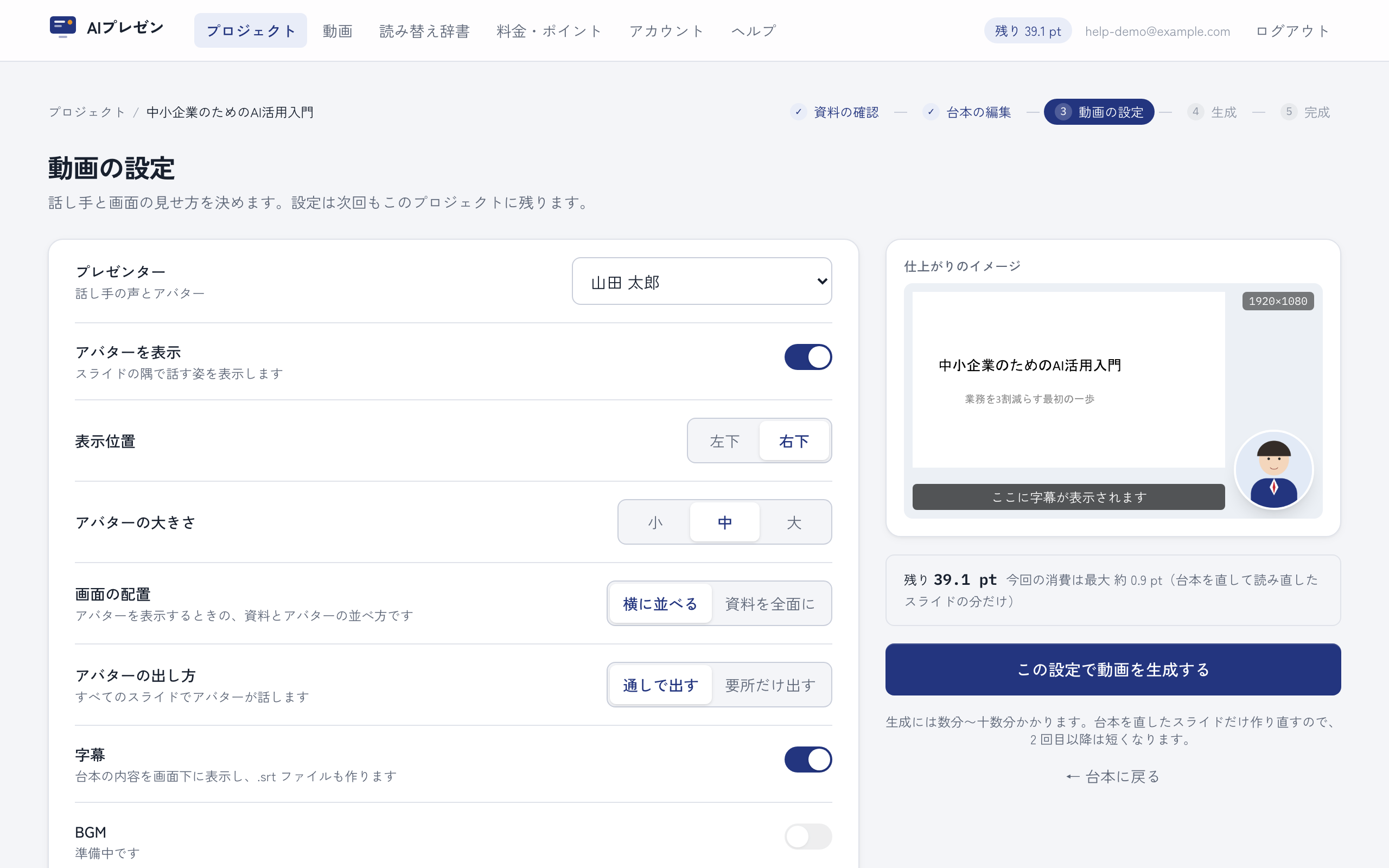Set avatar size to 大
Screen dimensions: 1389x868
(x=794, y=522)
